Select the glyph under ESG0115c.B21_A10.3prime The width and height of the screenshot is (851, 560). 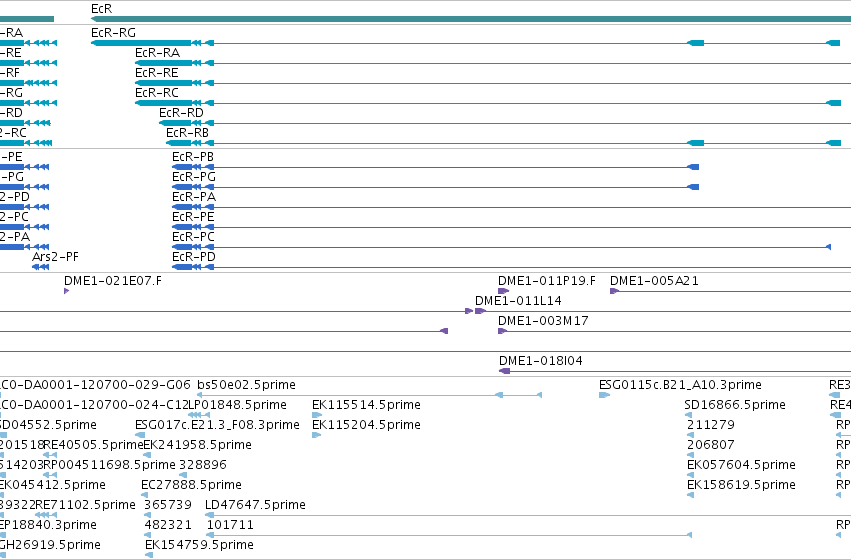[x=605, y=396]
